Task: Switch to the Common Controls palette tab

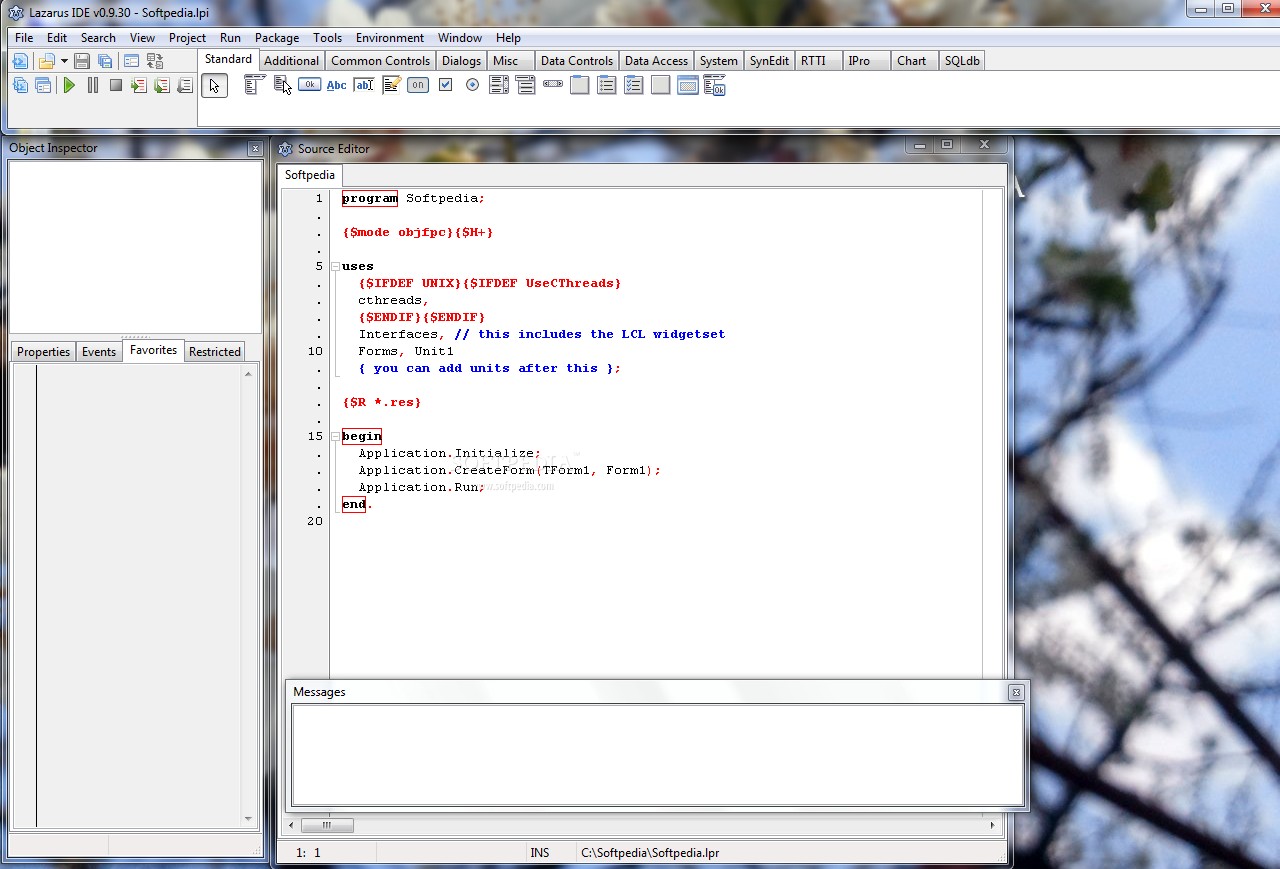Action: [380, 61]
